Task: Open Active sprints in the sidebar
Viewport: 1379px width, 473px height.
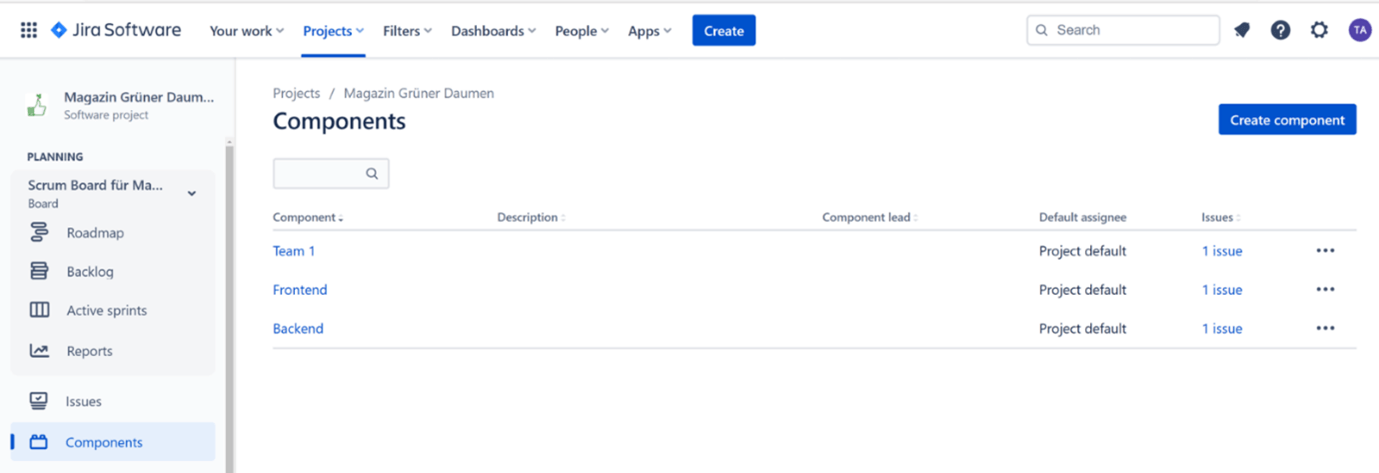Action: click(106, 311)
